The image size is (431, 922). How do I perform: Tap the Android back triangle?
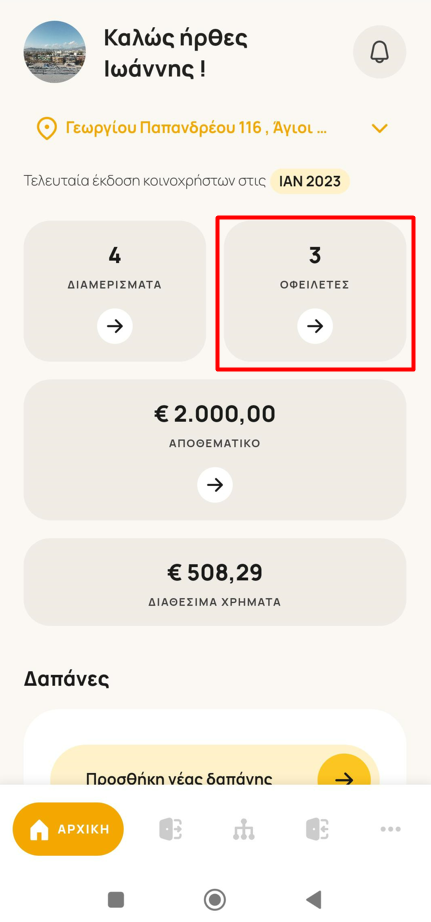point(314,899)
